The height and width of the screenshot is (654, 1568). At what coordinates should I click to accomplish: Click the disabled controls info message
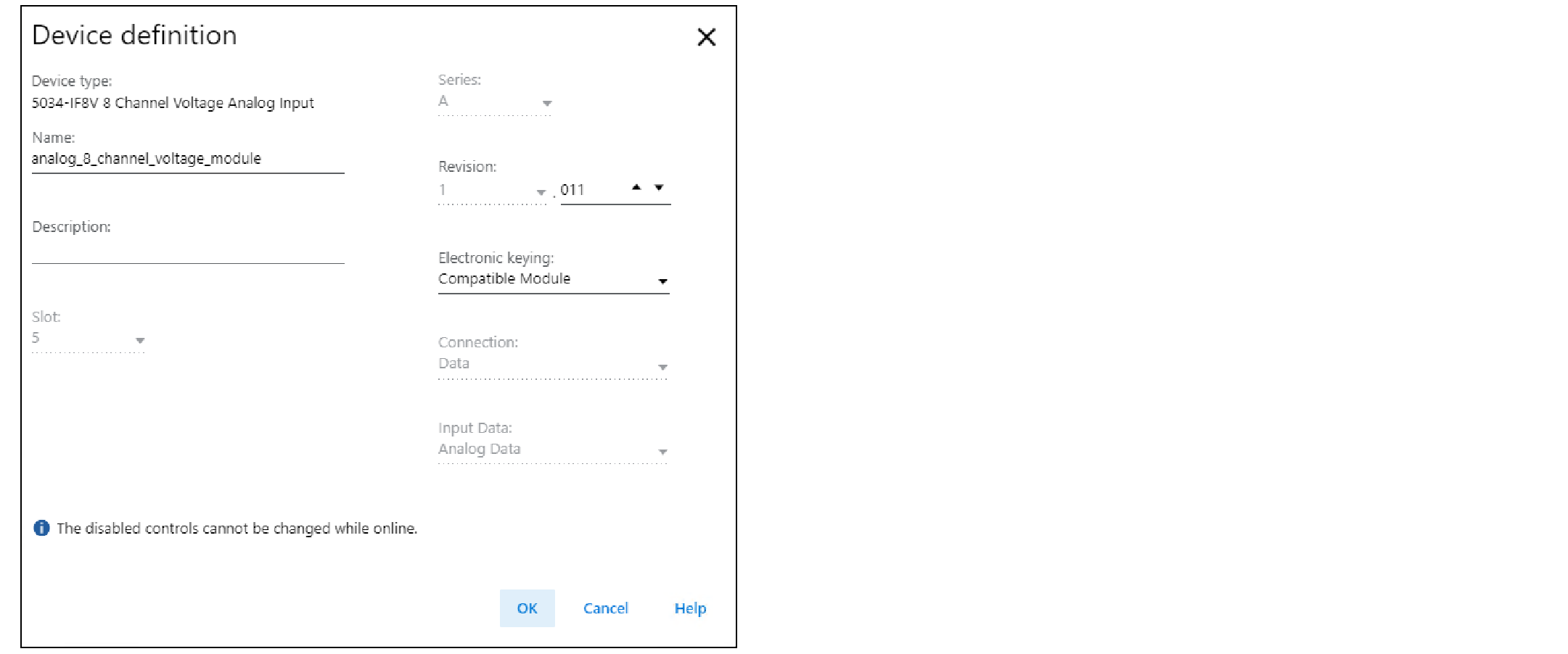237,529
